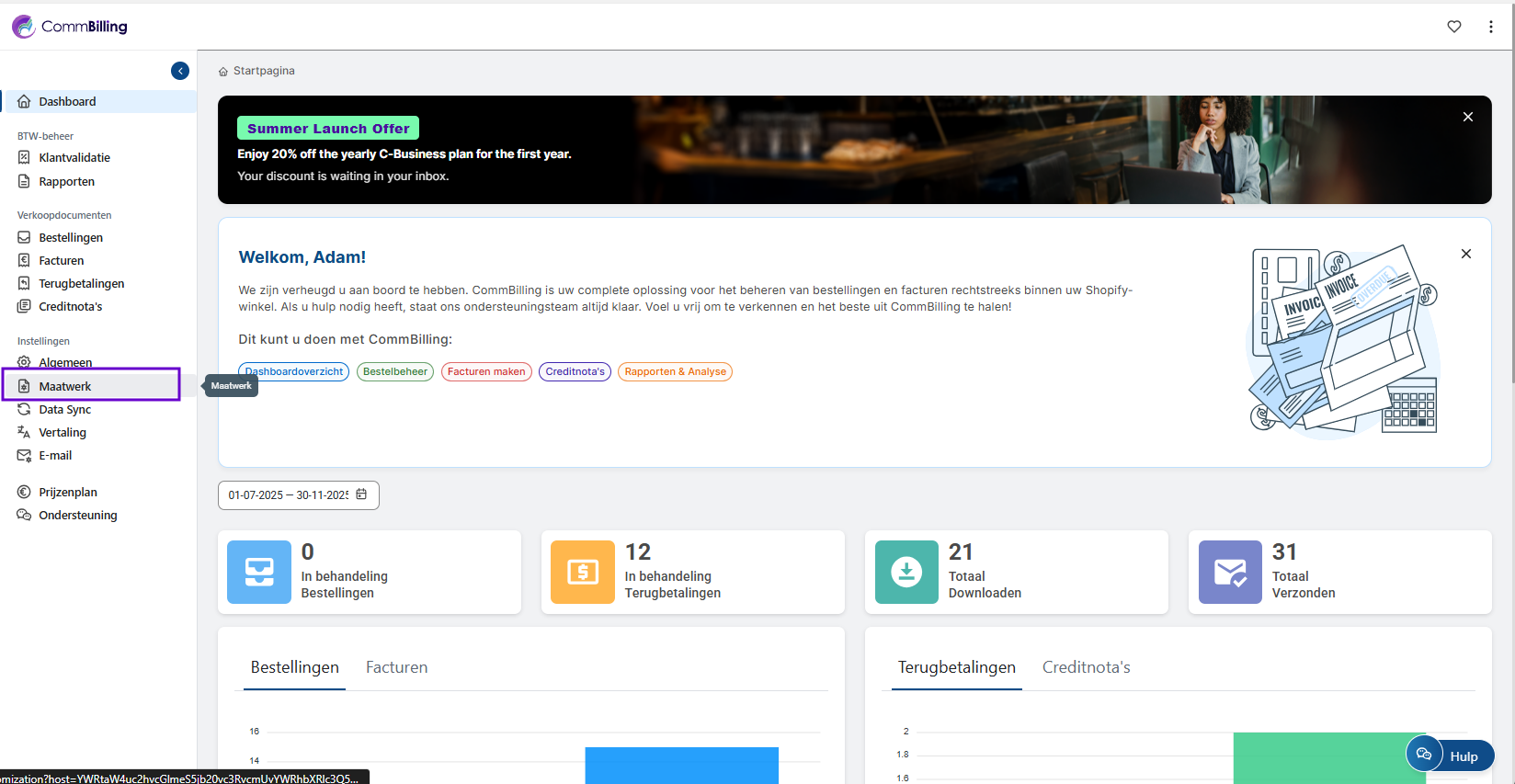Click the In behandeling Bestellingen inbox icon
The height and width of the screenshot is (784, 1515).
click(x=259, y=572)
